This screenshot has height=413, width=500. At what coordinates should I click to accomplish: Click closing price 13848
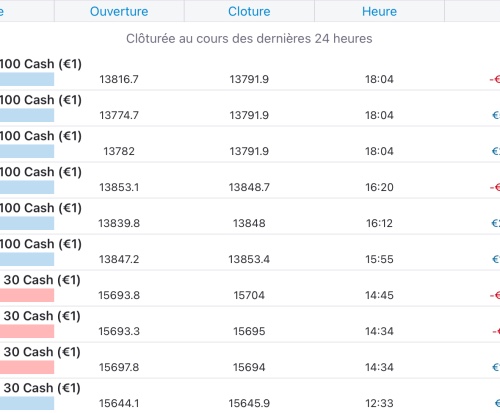pos(249,223)
